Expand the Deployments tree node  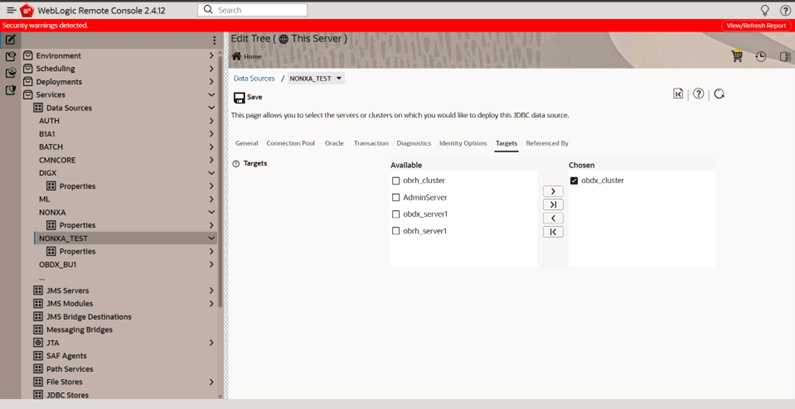click(x=211, y=82)
